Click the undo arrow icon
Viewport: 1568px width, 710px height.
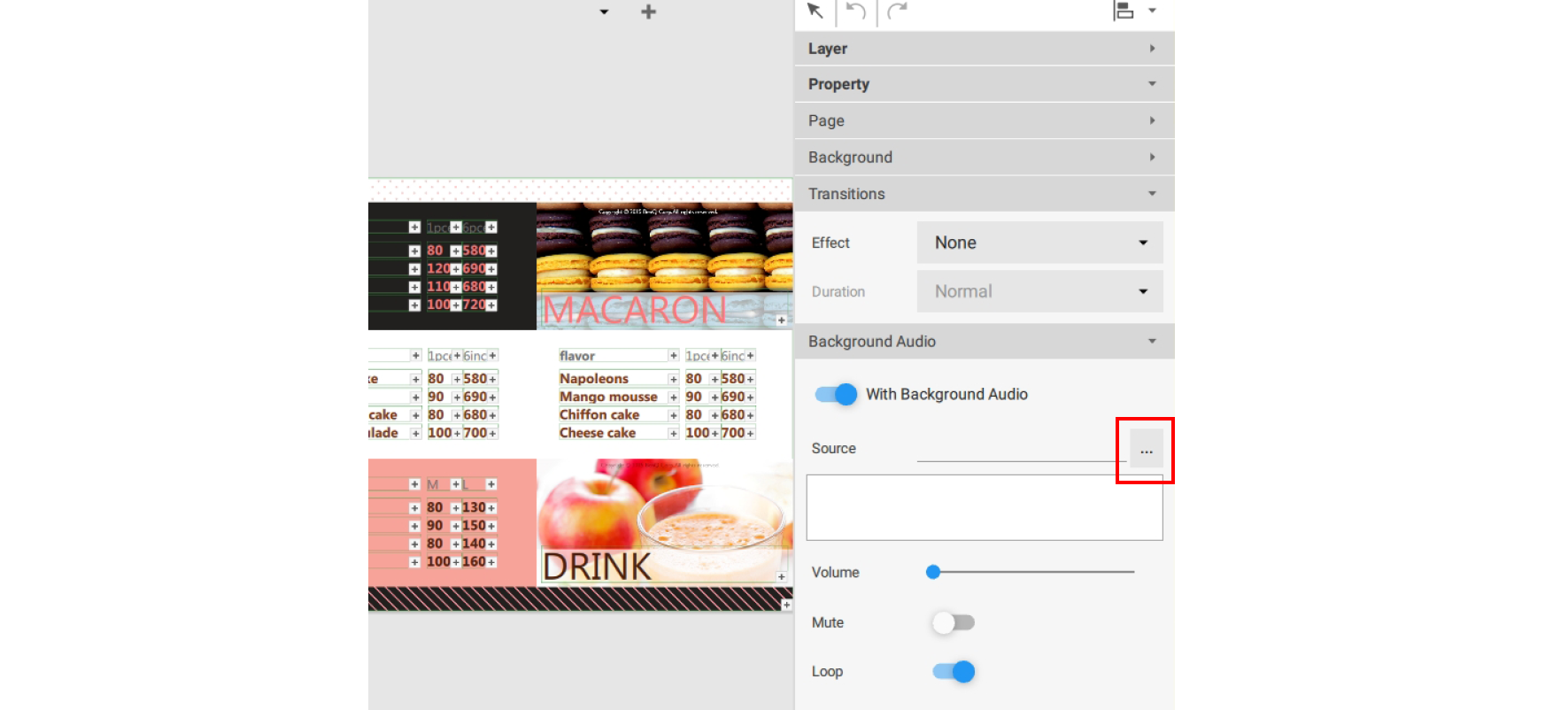point(855,11)
